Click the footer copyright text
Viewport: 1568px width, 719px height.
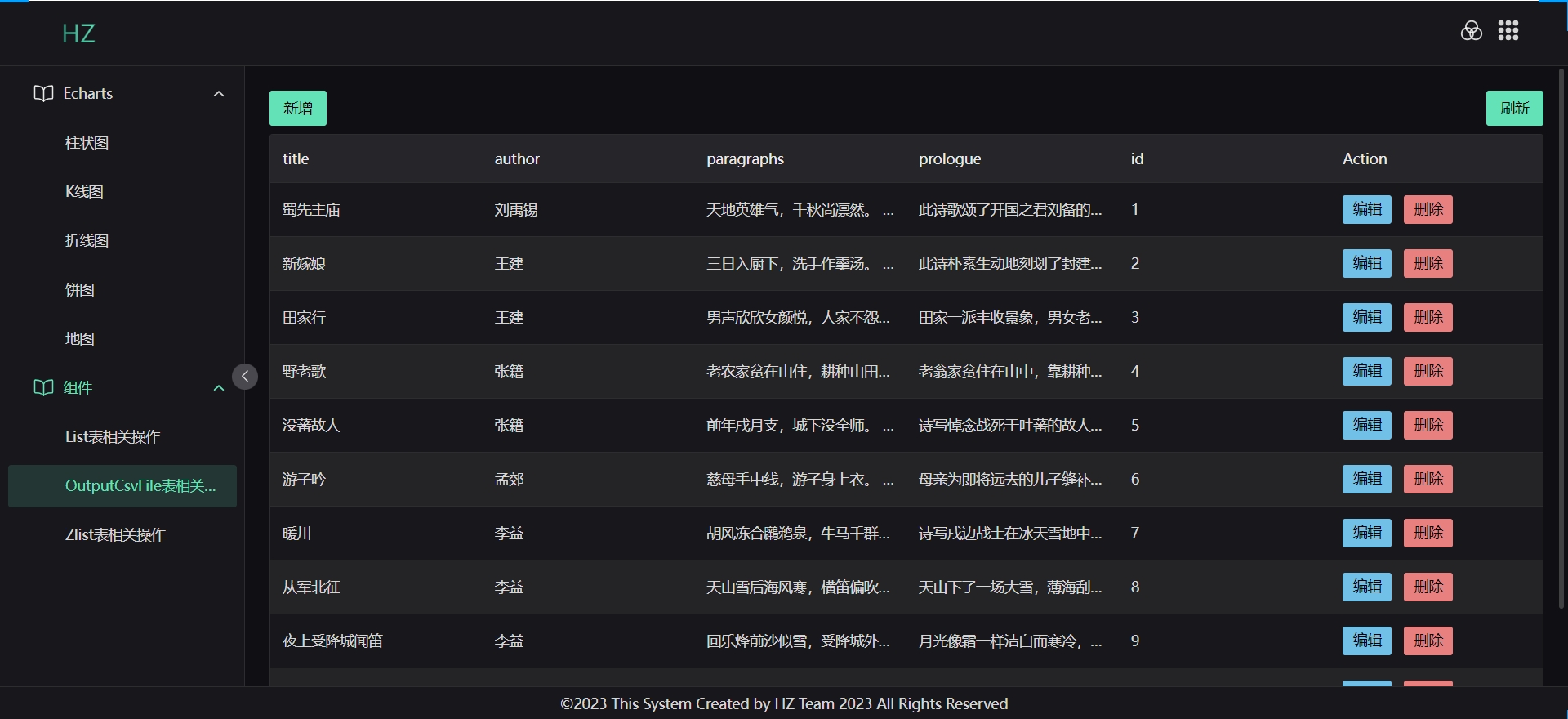[784, 703]
